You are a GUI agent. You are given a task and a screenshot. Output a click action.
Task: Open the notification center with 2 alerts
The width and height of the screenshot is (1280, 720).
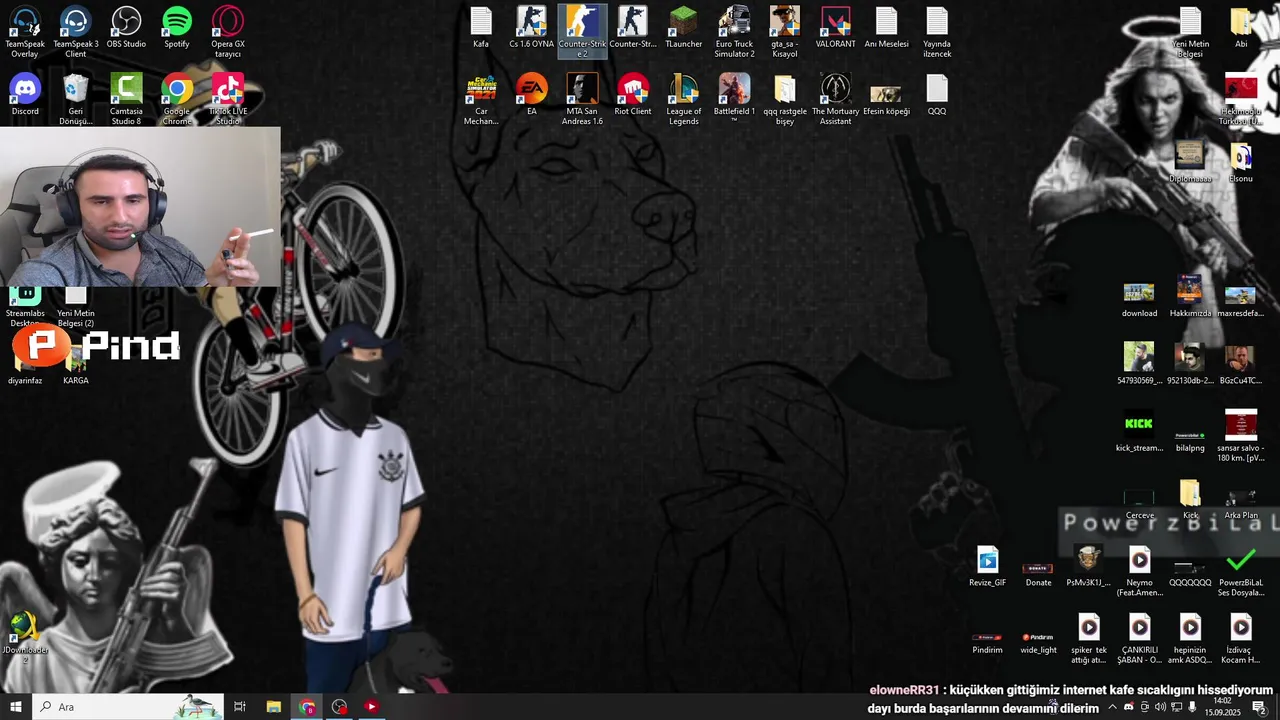click(1260, 707)
